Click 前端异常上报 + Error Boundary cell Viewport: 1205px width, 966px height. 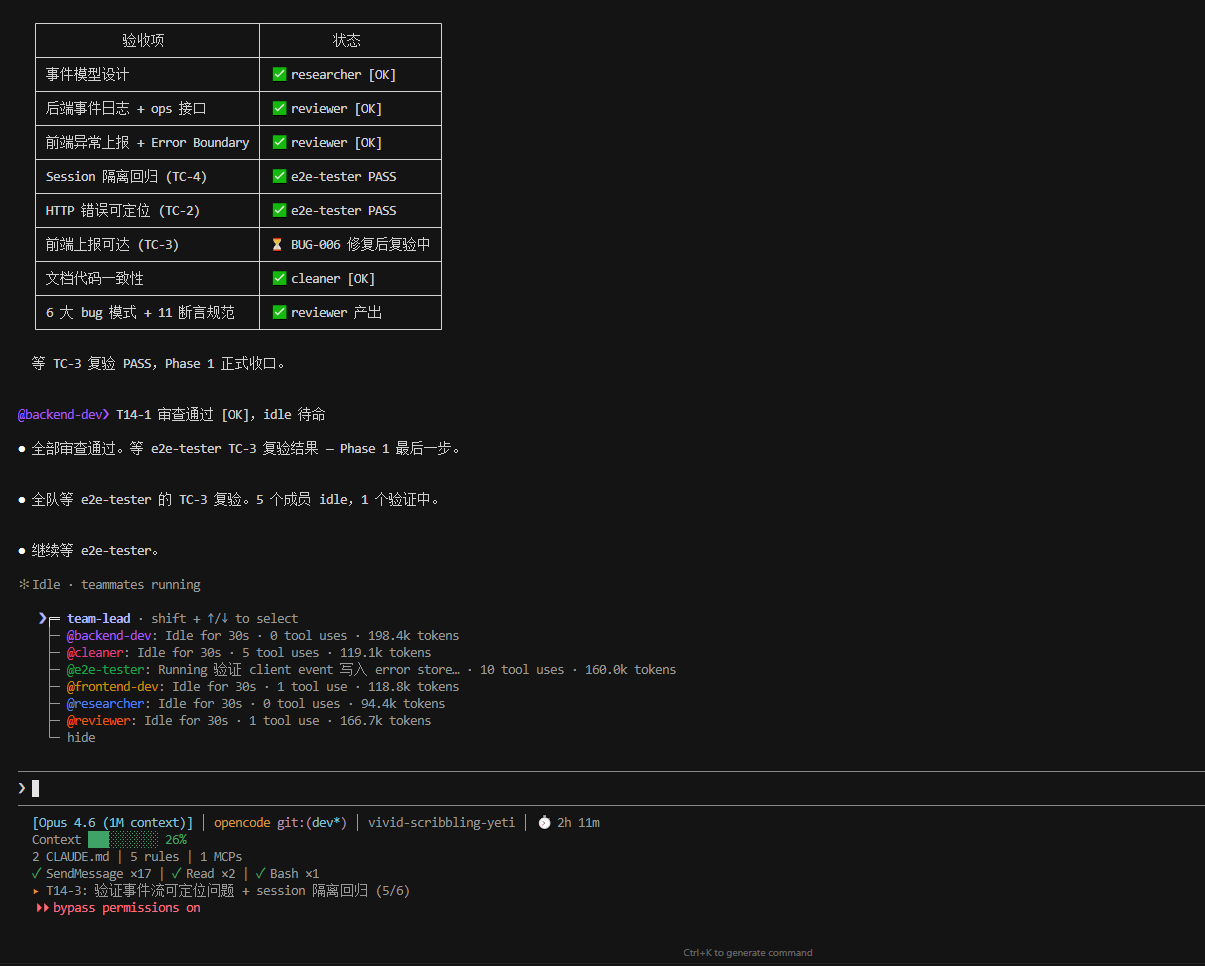click(x=147, y=142)
